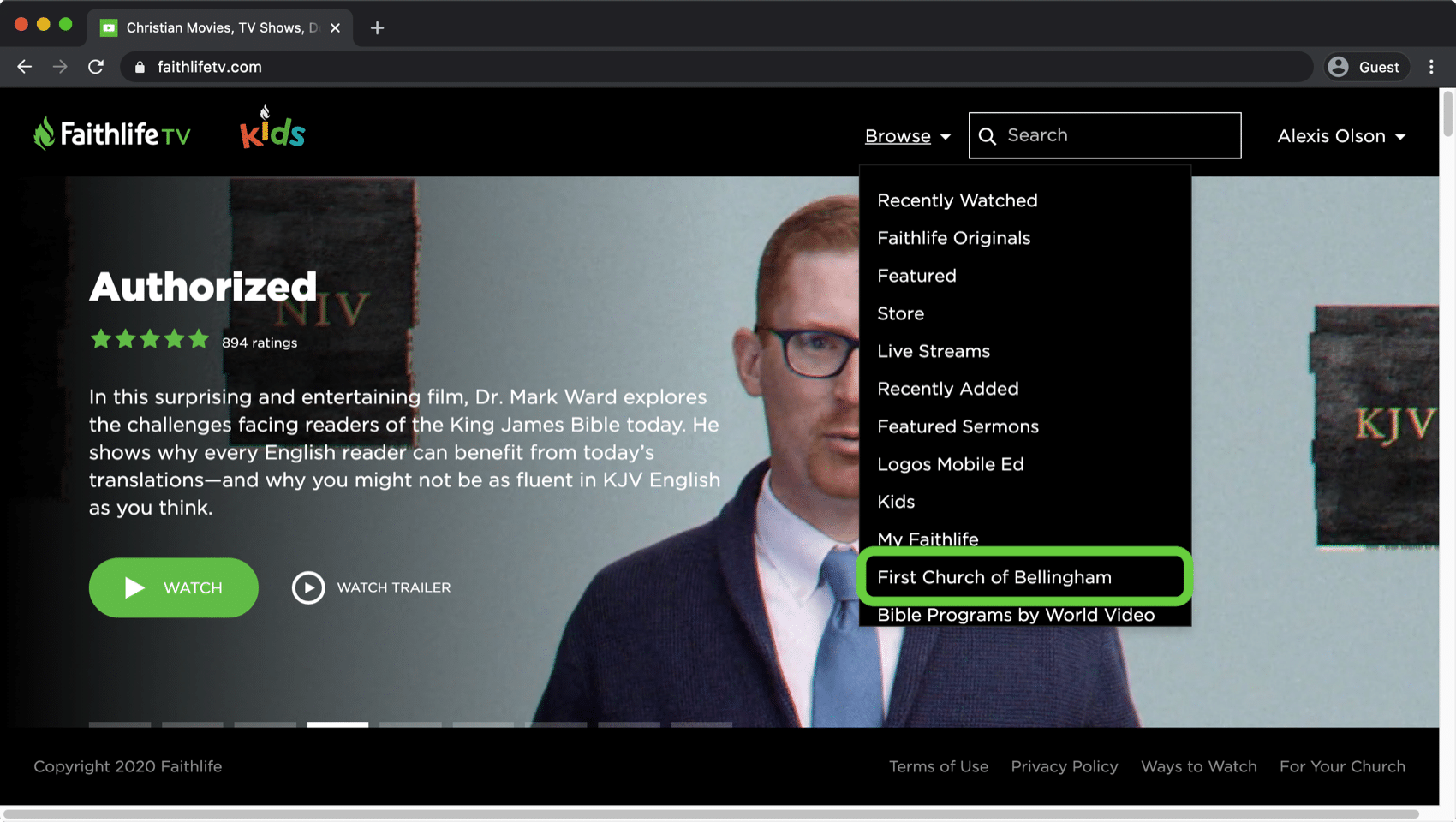Open For Your Church link
1456x822 pixels.
[1342, 766]
